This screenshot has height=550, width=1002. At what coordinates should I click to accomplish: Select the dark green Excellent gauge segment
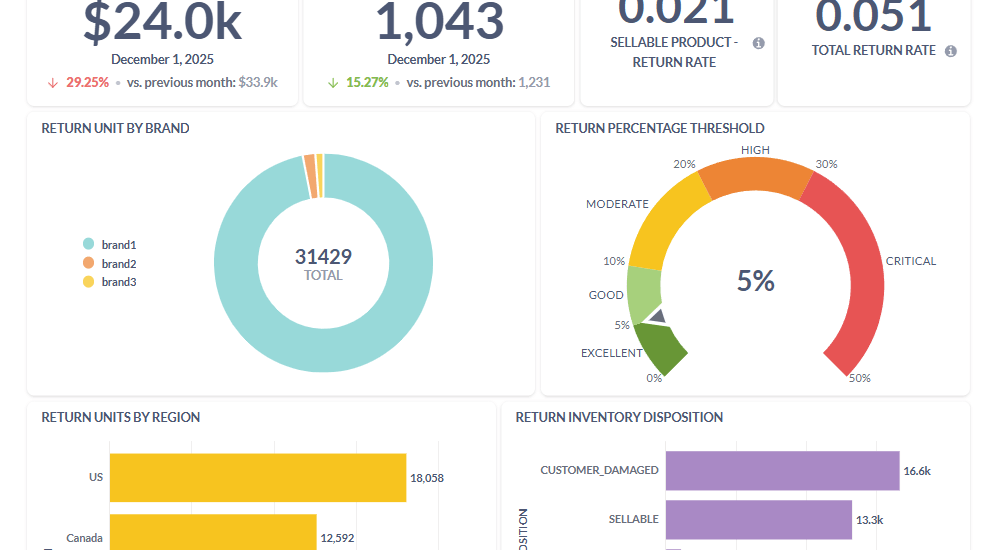pyautogui.click(x=663, y=349)
